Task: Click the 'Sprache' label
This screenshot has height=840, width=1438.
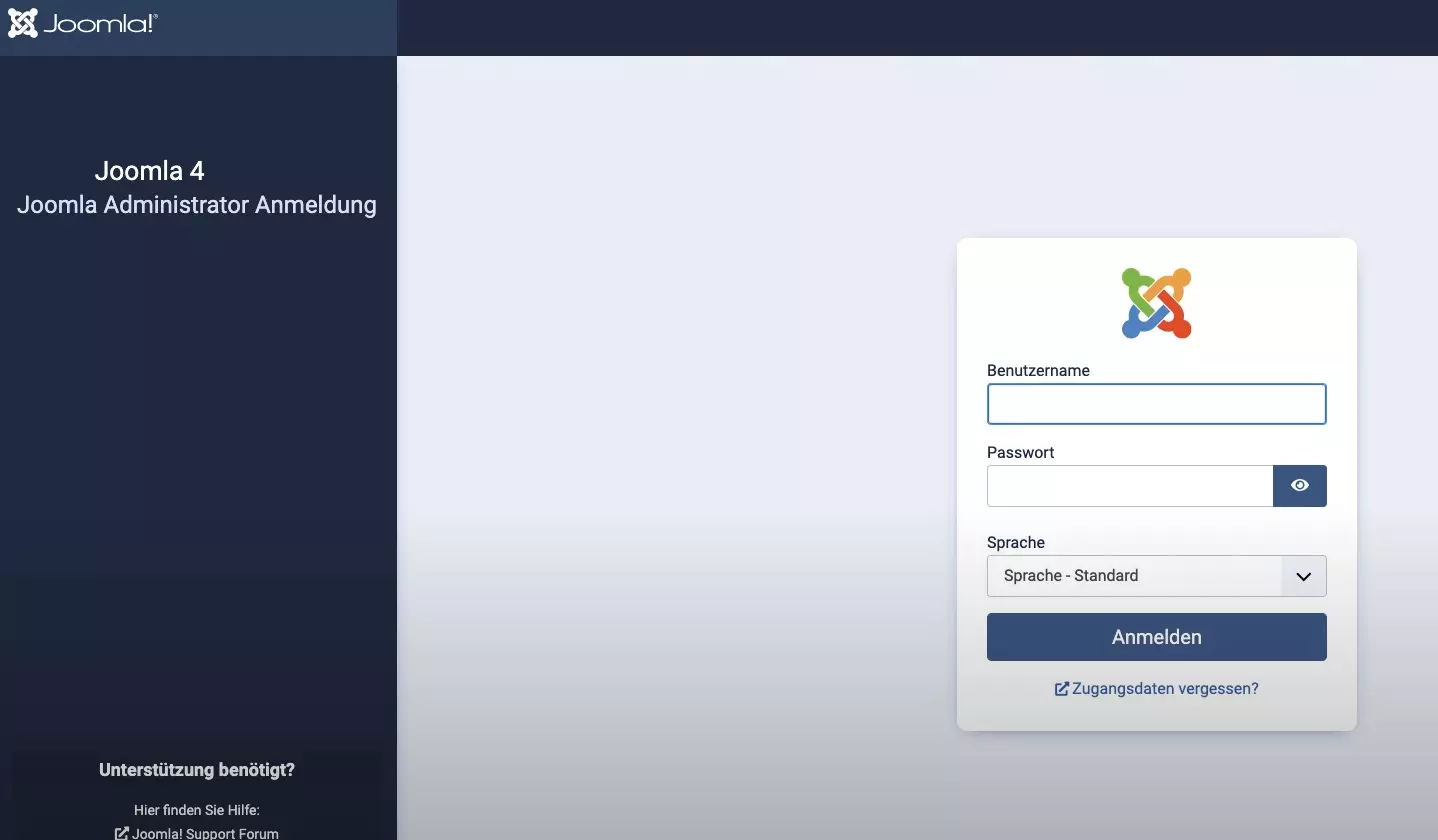Action: tap(1016, 542)
